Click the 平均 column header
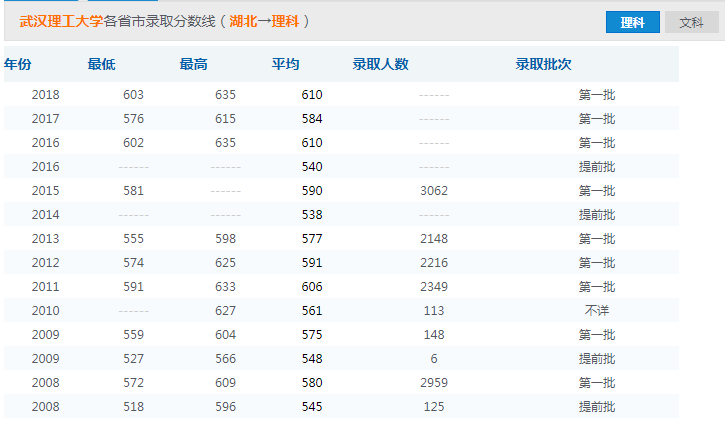 286,65
